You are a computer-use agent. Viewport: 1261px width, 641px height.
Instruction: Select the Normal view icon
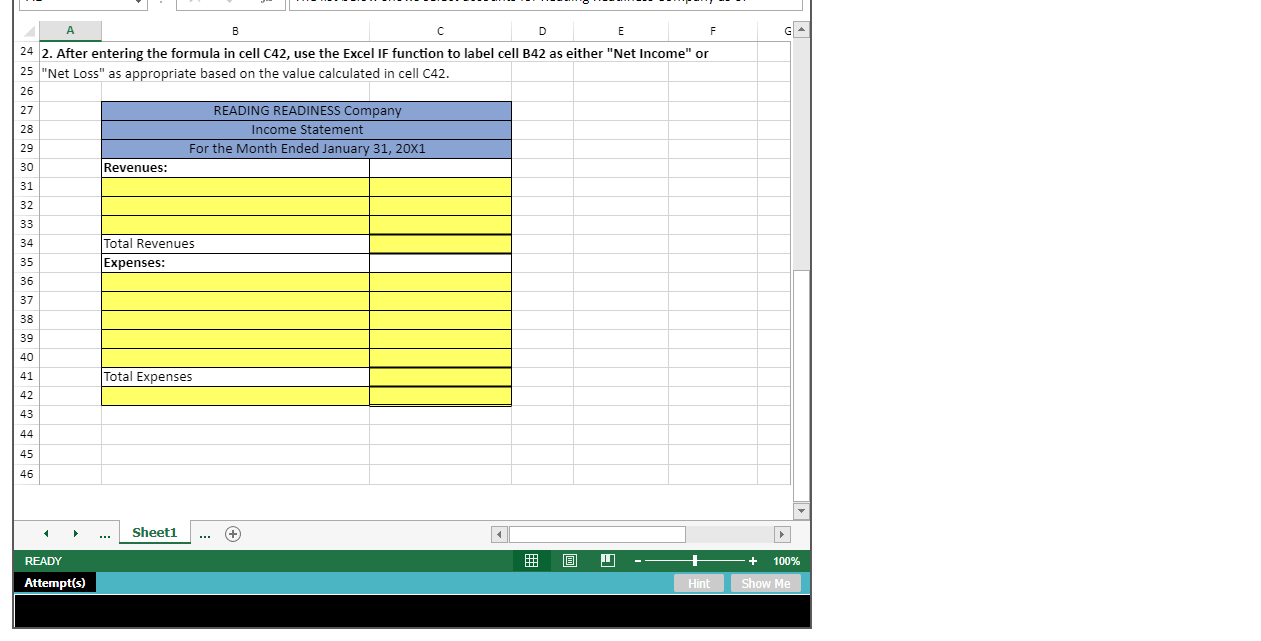[x=531, y=561]
